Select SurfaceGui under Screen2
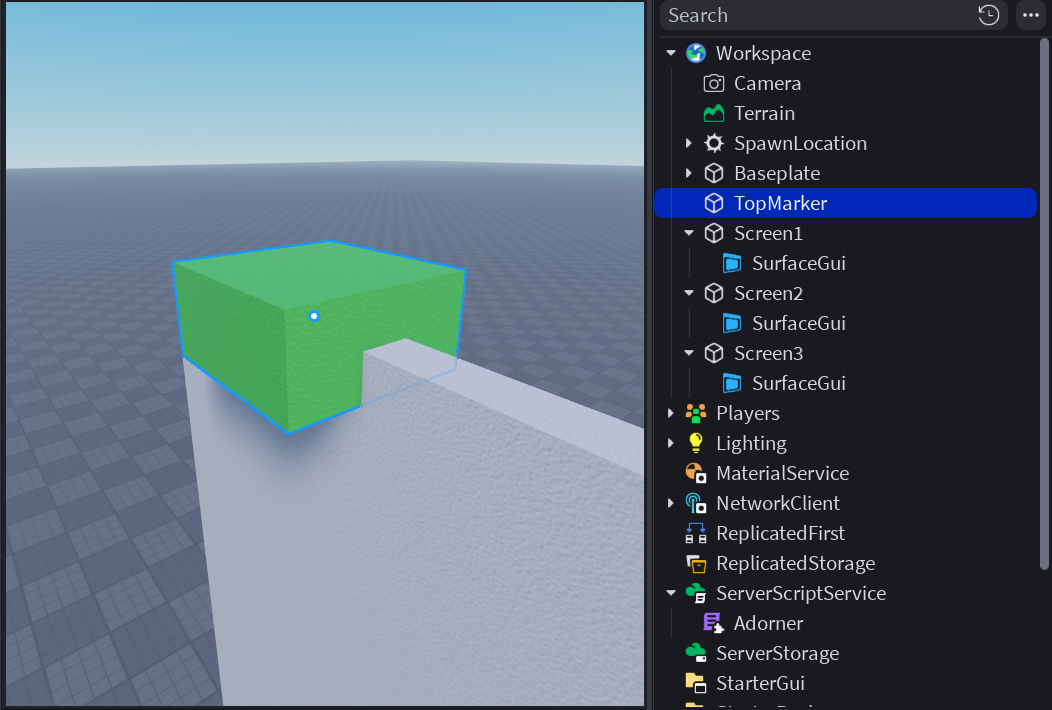Image resolution: width=1052 pixels, height=710 pixels. pos(798,323)
